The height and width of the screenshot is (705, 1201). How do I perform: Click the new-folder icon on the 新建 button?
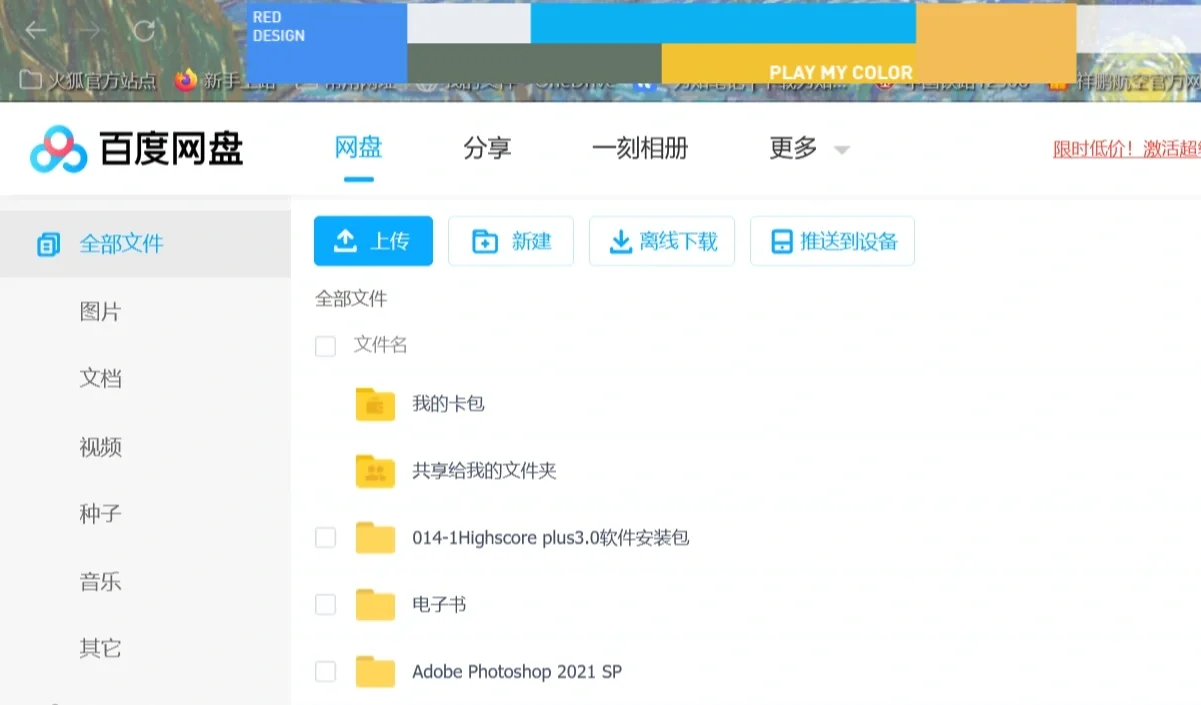[x=484, y=240]
